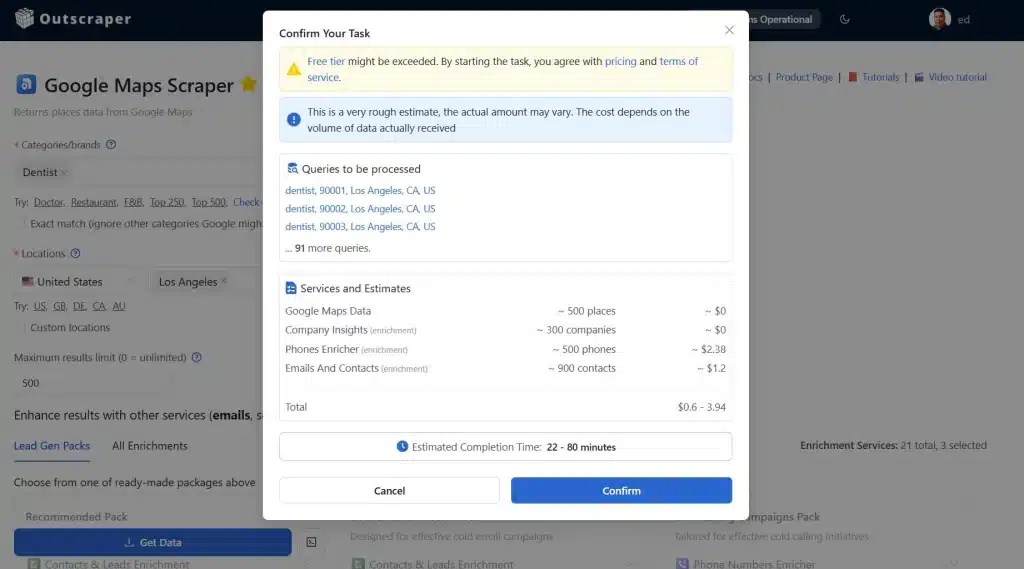1024x569 pixels.
Task: Open Categories/brands help icon
Action: point(111,144)
